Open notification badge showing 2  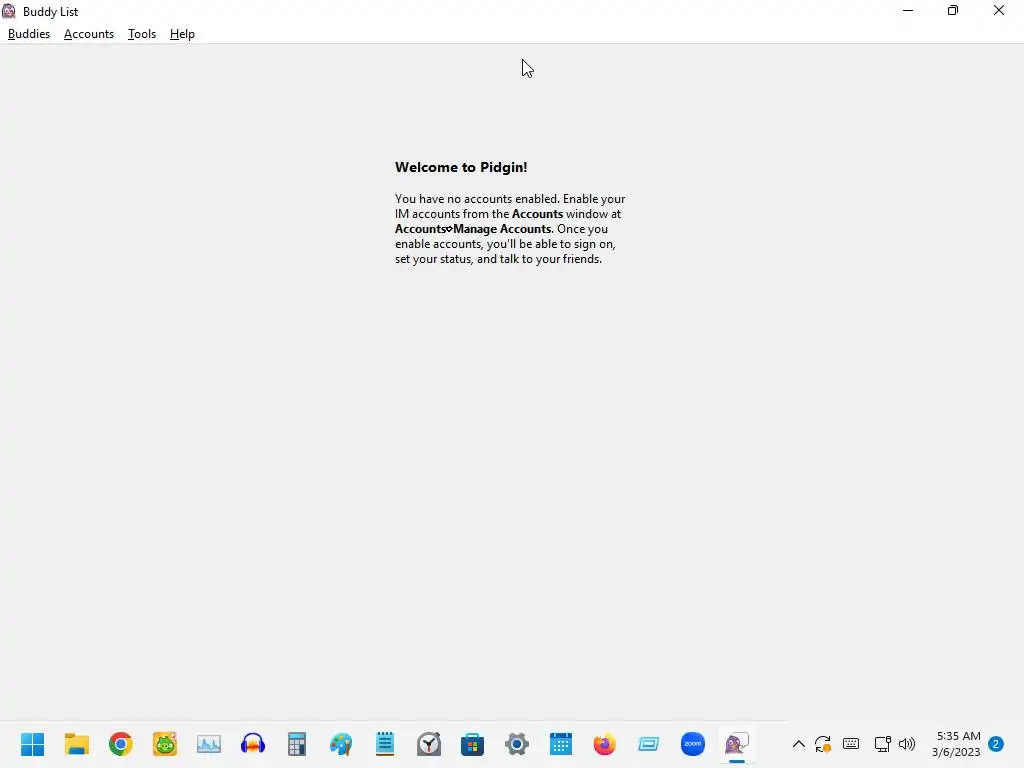(996, 744)
